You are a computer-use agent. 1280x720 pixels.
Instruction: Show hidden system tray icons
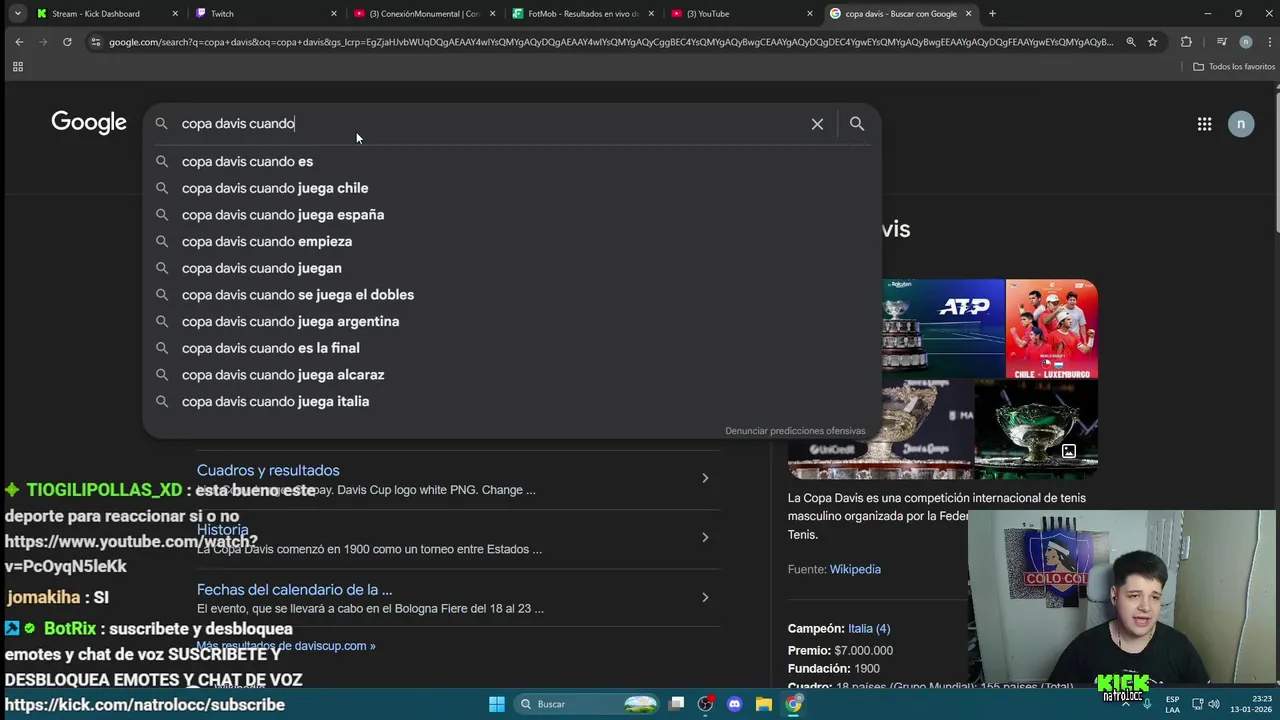[x=1126, y=704]
